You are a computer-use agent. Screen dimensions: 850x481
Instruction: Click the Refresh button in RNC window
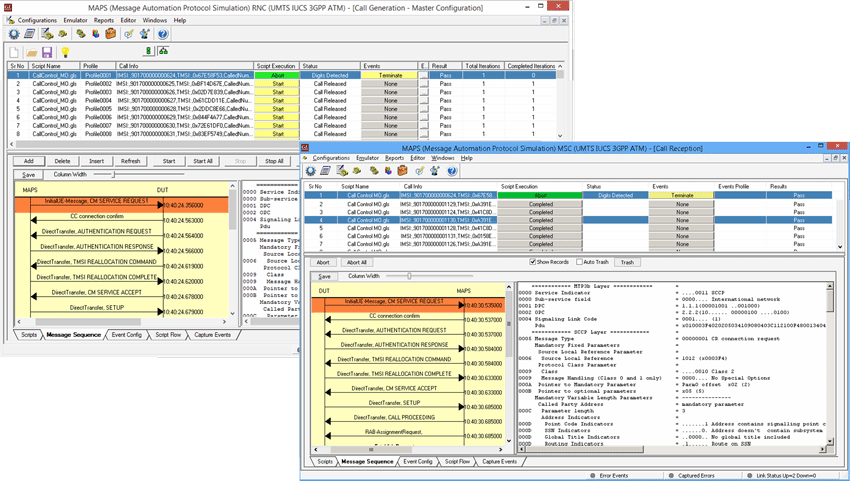(x=131, y=161)
